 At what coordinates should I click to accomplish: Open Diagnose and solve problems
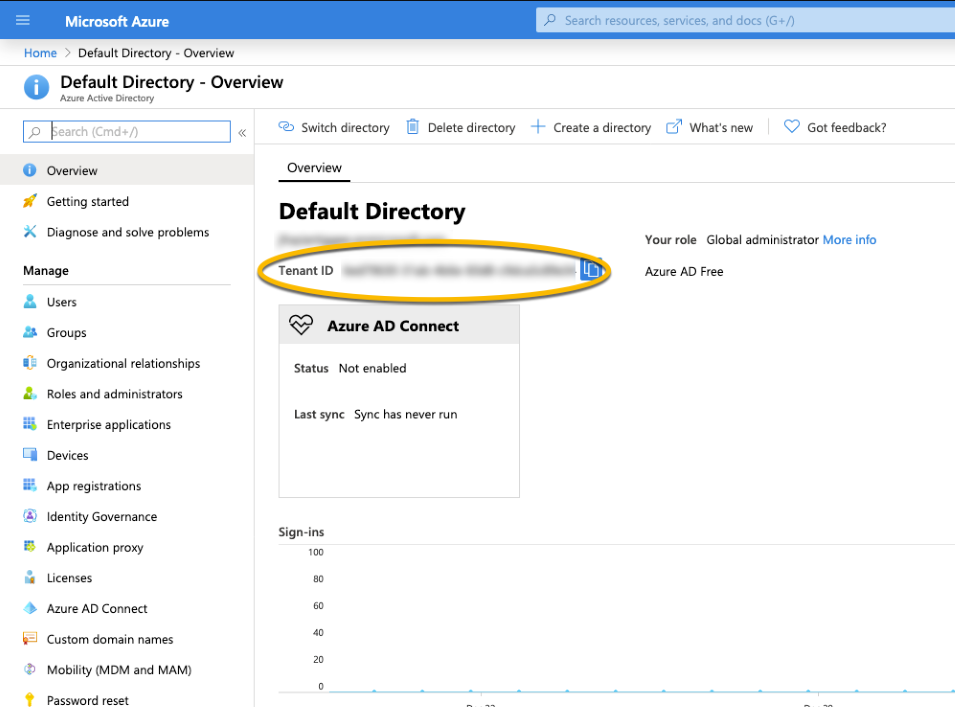127,231
